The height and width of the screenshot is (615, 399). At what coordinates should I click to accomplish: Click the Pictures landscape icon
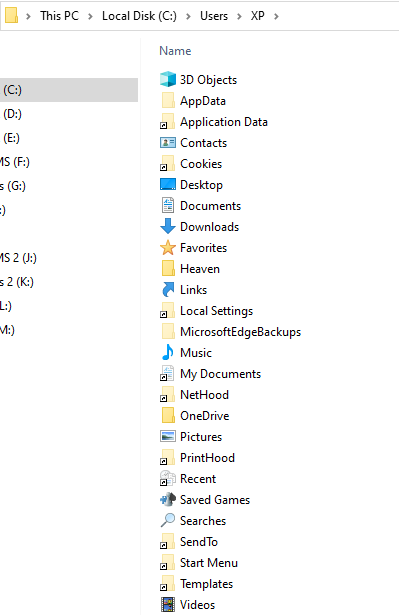click(x=168, y=437)
